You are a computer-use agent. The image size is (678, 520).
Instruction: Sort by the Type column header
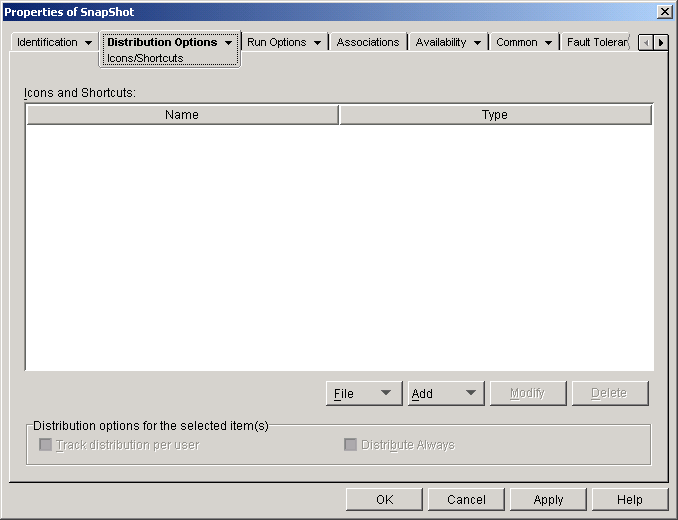pyautogui.click(x=496, y=115)
